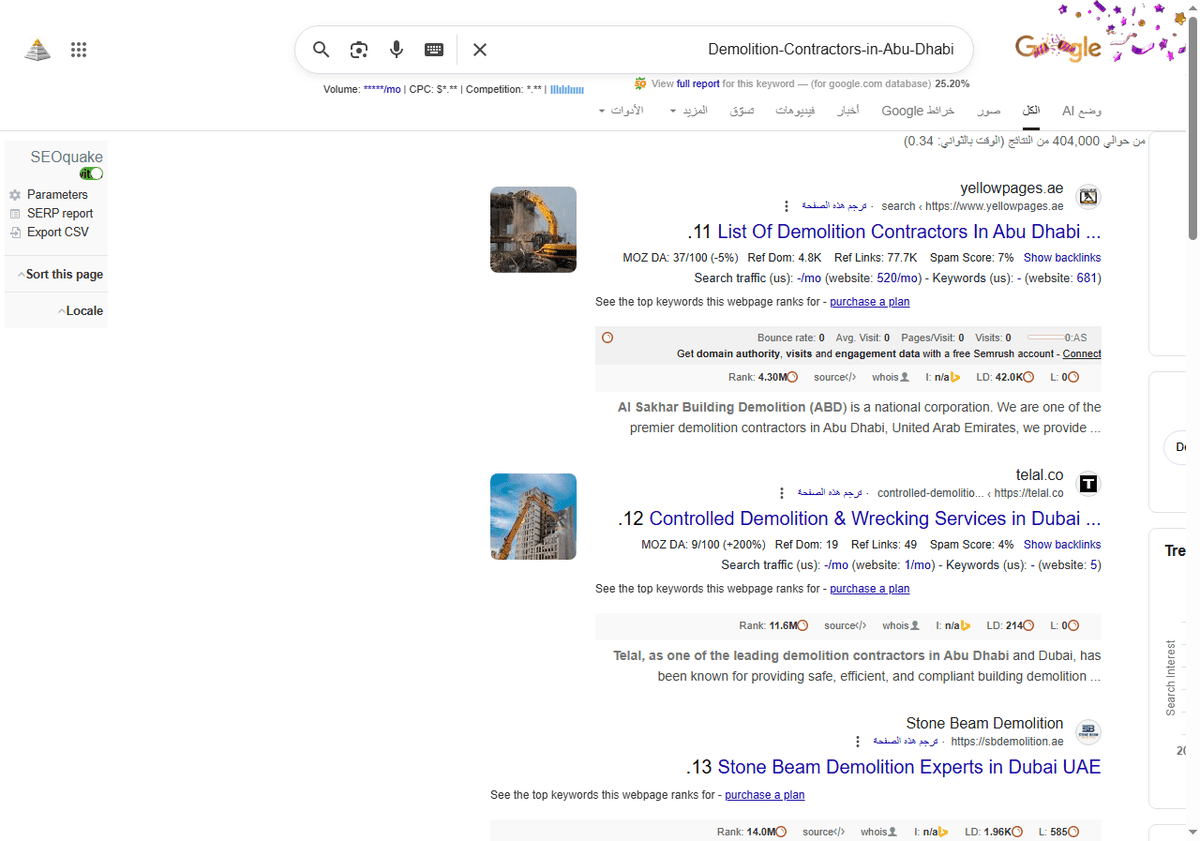This screenshot has width=1200, height=841.
Task: Expand the Locale section in sidebar
Action: (82, 310)
